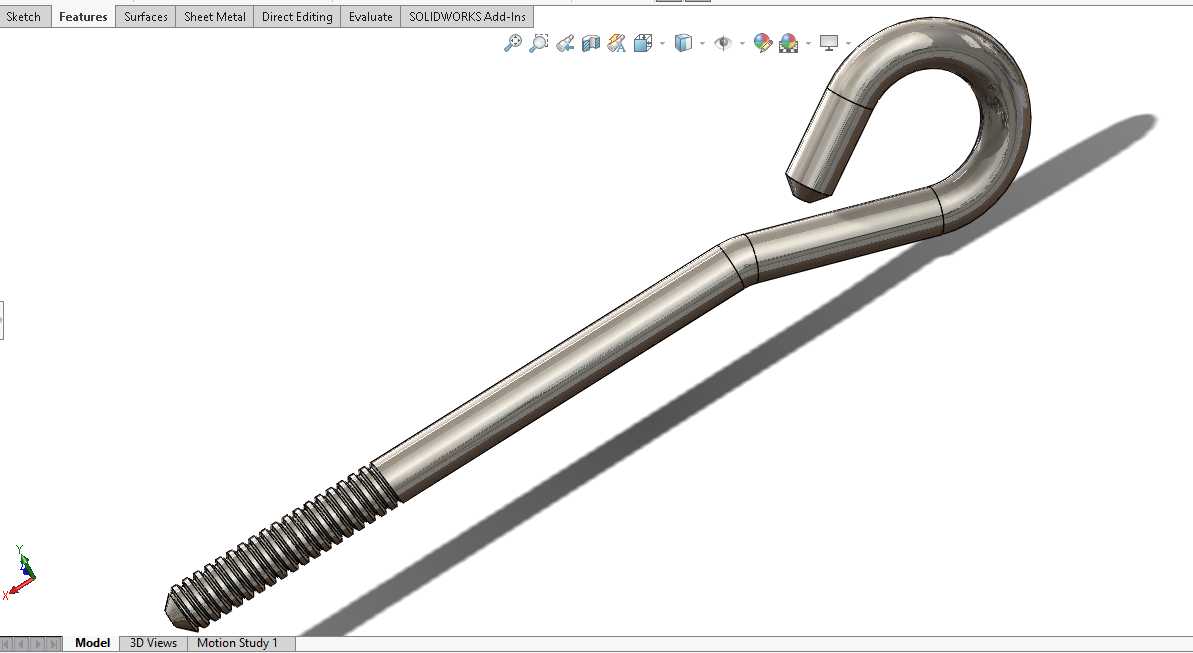Open the Dynamic Annotation Views icon

pyautogui.click(x=616, y=43)
